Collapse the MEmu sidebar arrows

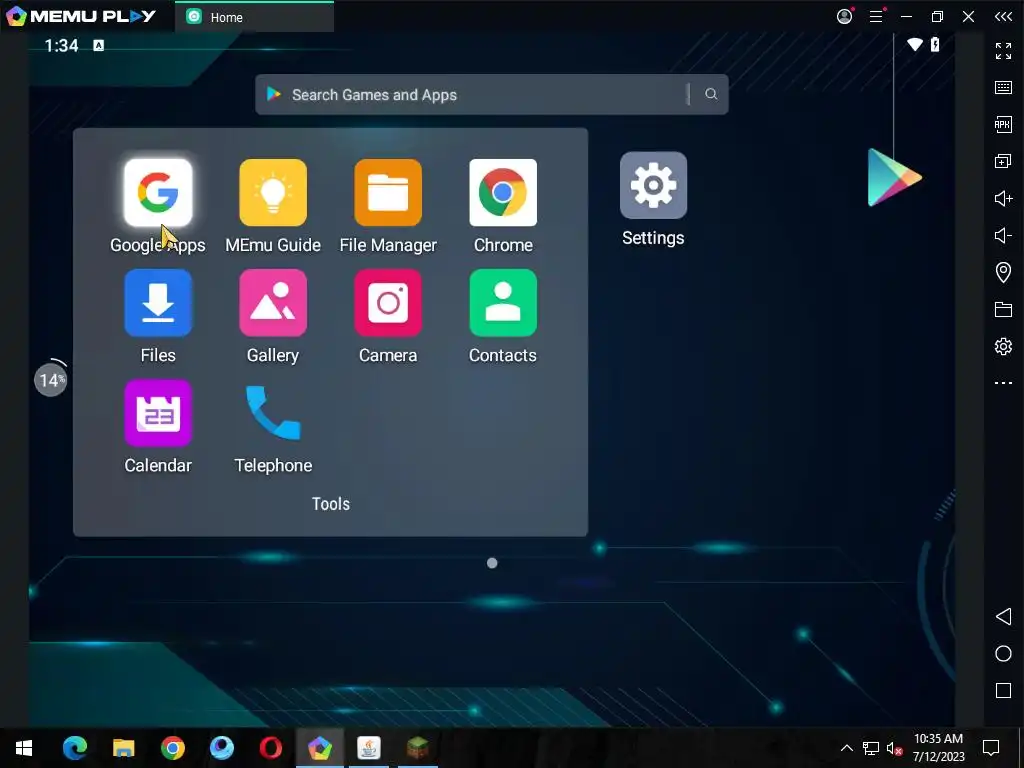tap(1003, 17)
